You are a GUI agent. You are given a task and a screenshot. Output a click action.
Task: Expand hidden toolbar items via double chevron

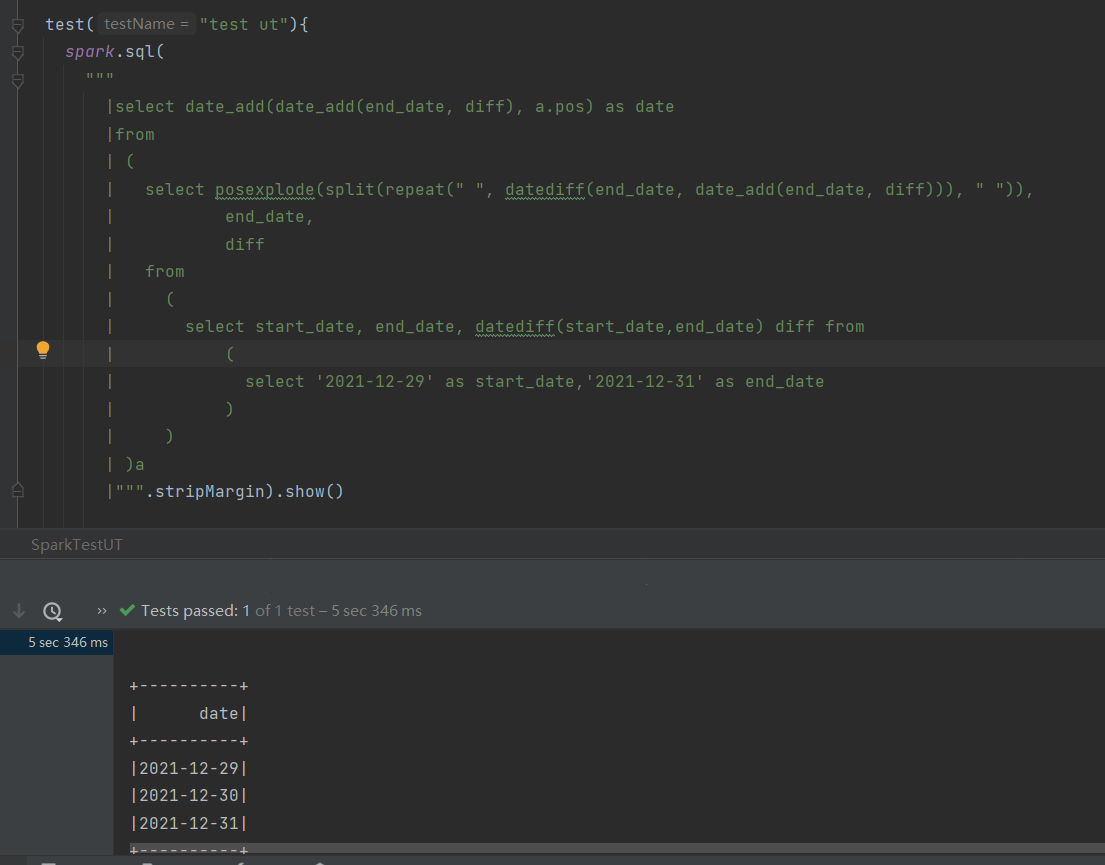[x=101, y=611]
